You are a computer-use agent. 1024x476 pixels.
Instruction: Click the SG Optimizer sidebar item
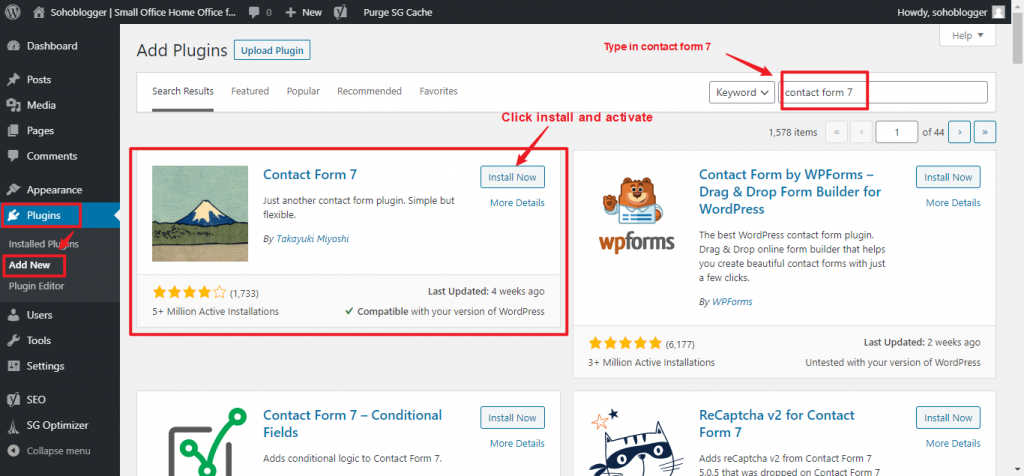[57, 425]
